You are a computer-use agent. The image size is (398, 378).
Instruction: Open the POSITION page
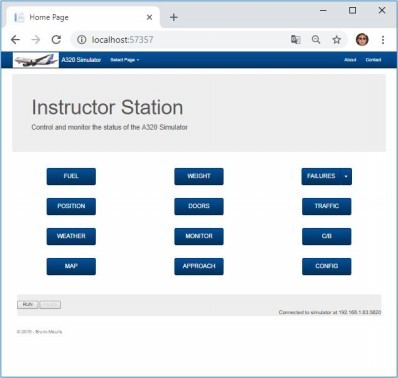coord(71,206)
